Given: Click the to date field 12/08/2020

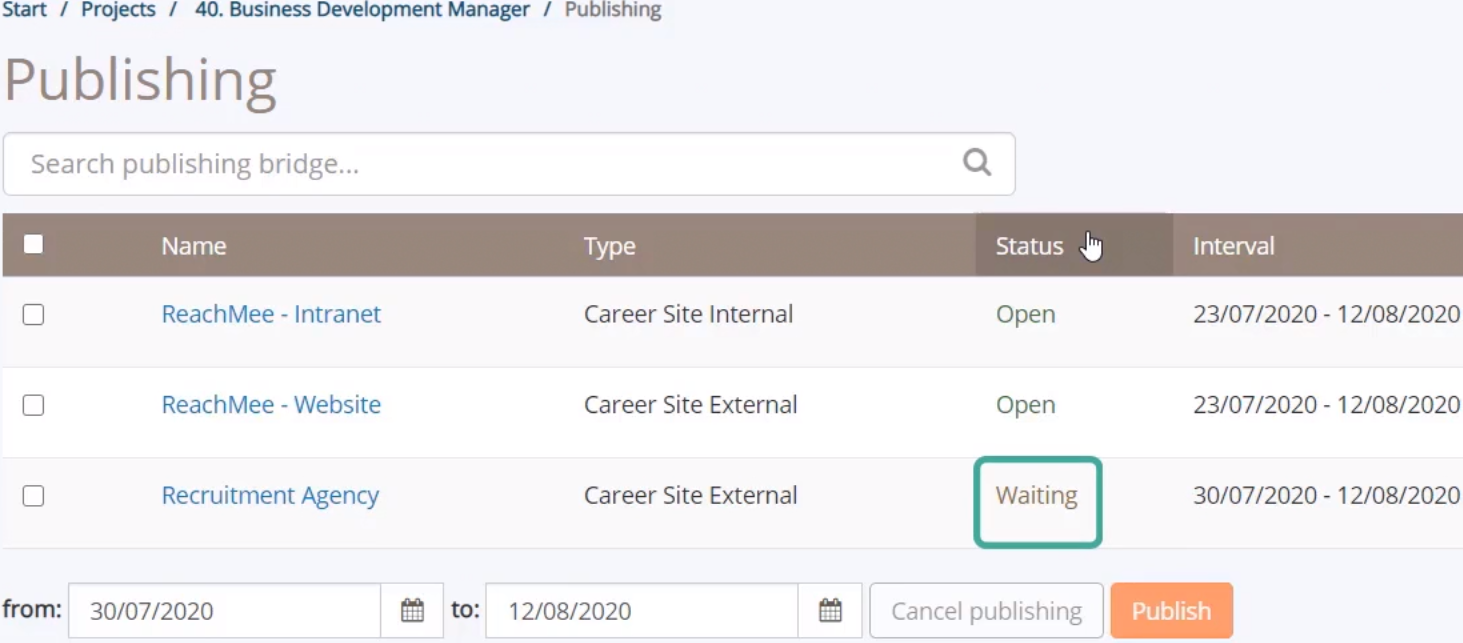Looking at the screenshot, I should [642, 611].
